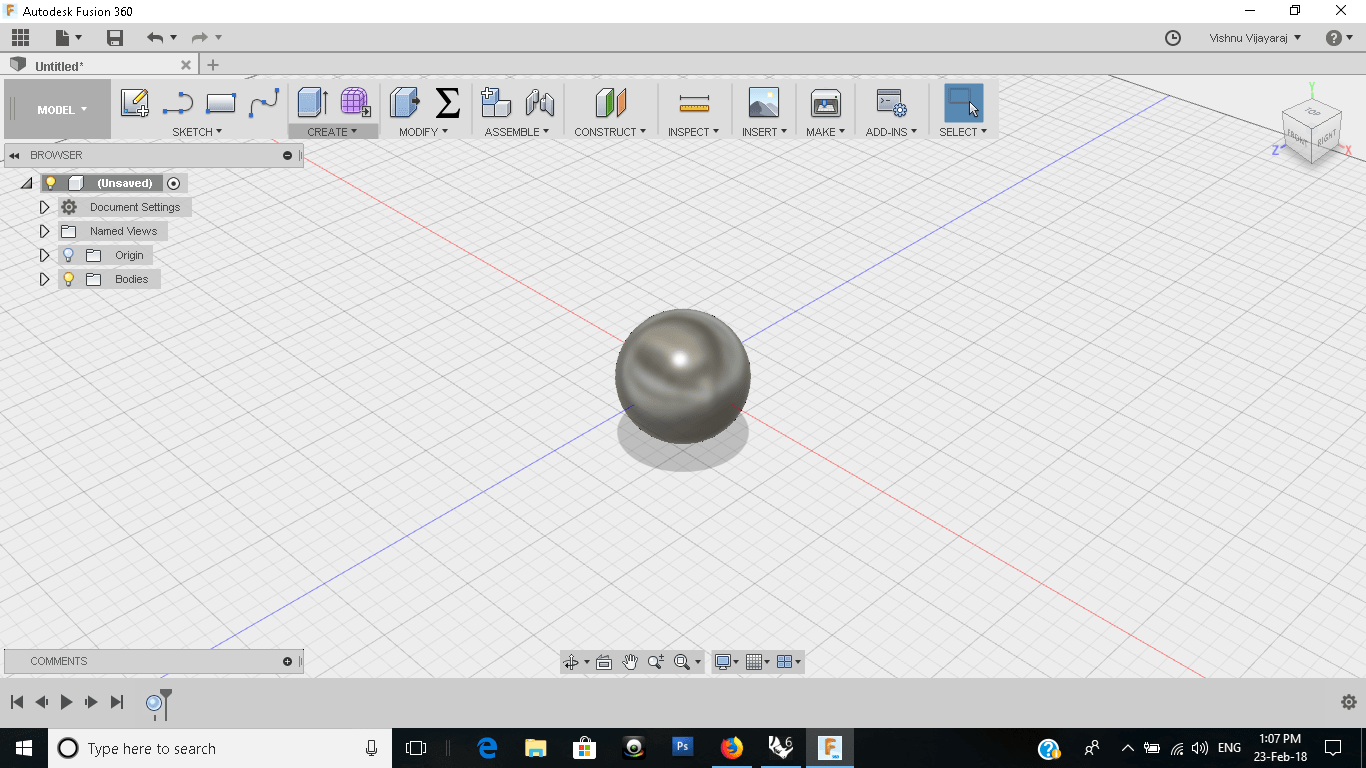1366x768 pixels.
Task: Click the New Component icon
Action: (x=496, y=103)
